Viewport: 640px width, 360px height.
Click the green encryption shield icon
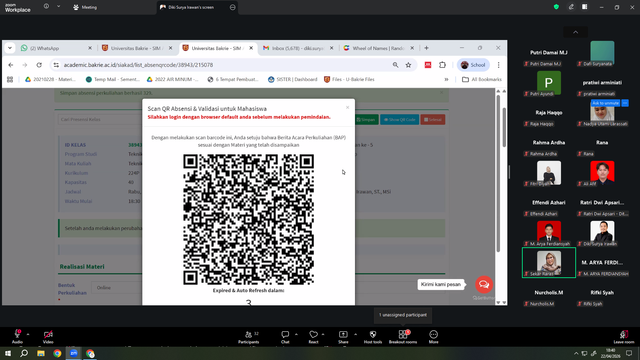[556, 7]
